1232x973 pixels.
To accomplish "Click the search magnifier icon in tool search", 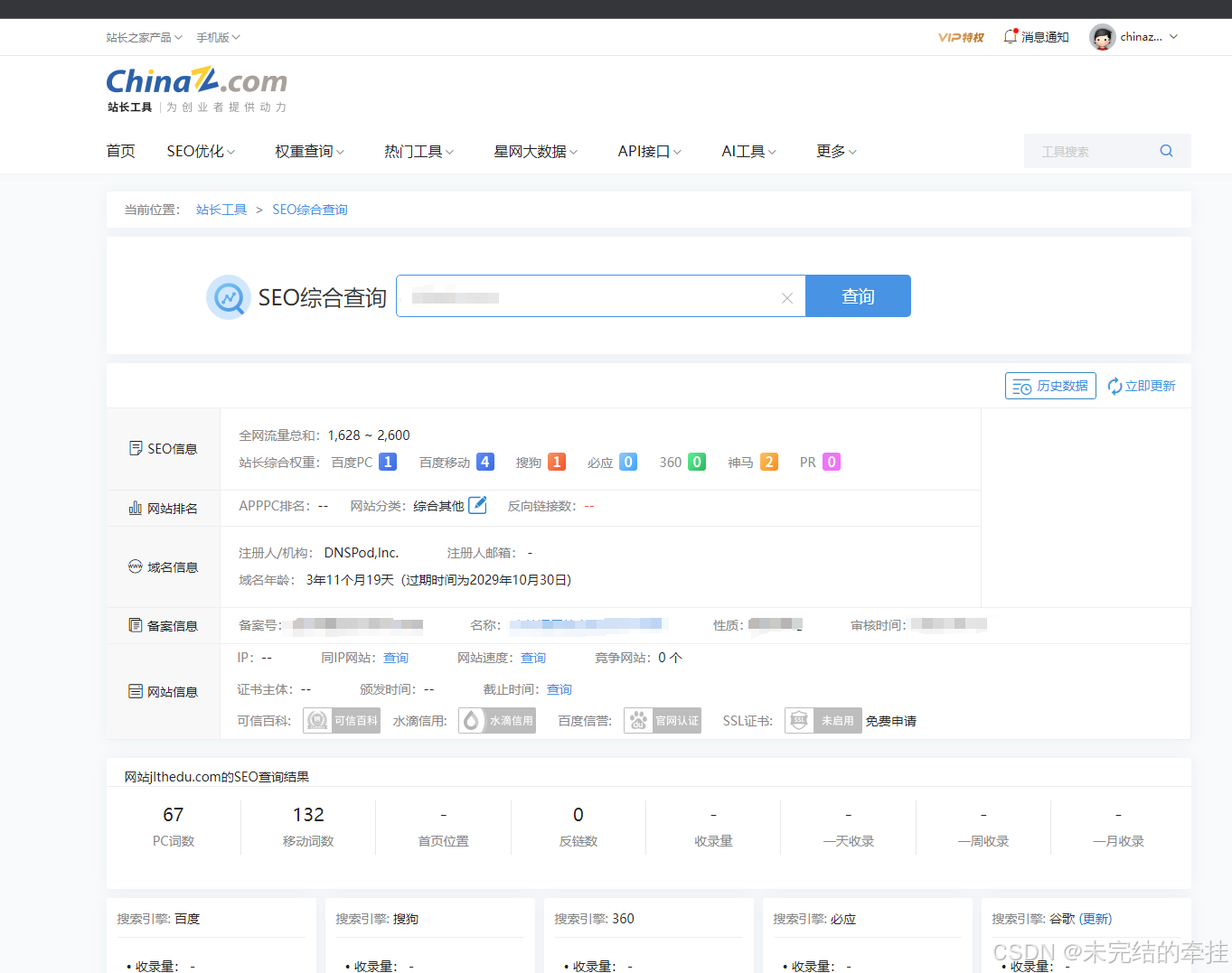I will pos(1166,151).
